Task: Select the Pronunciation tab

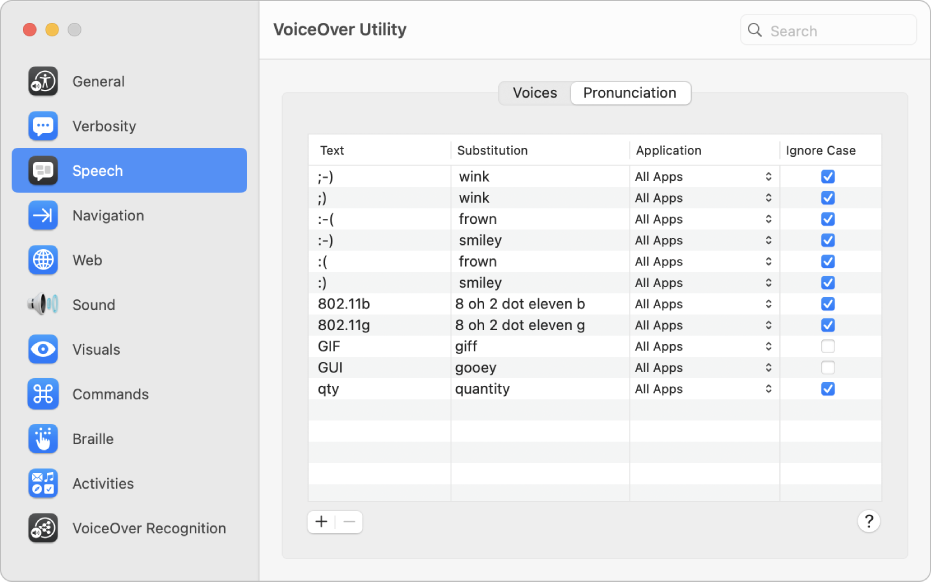Action: click(630, 93)
